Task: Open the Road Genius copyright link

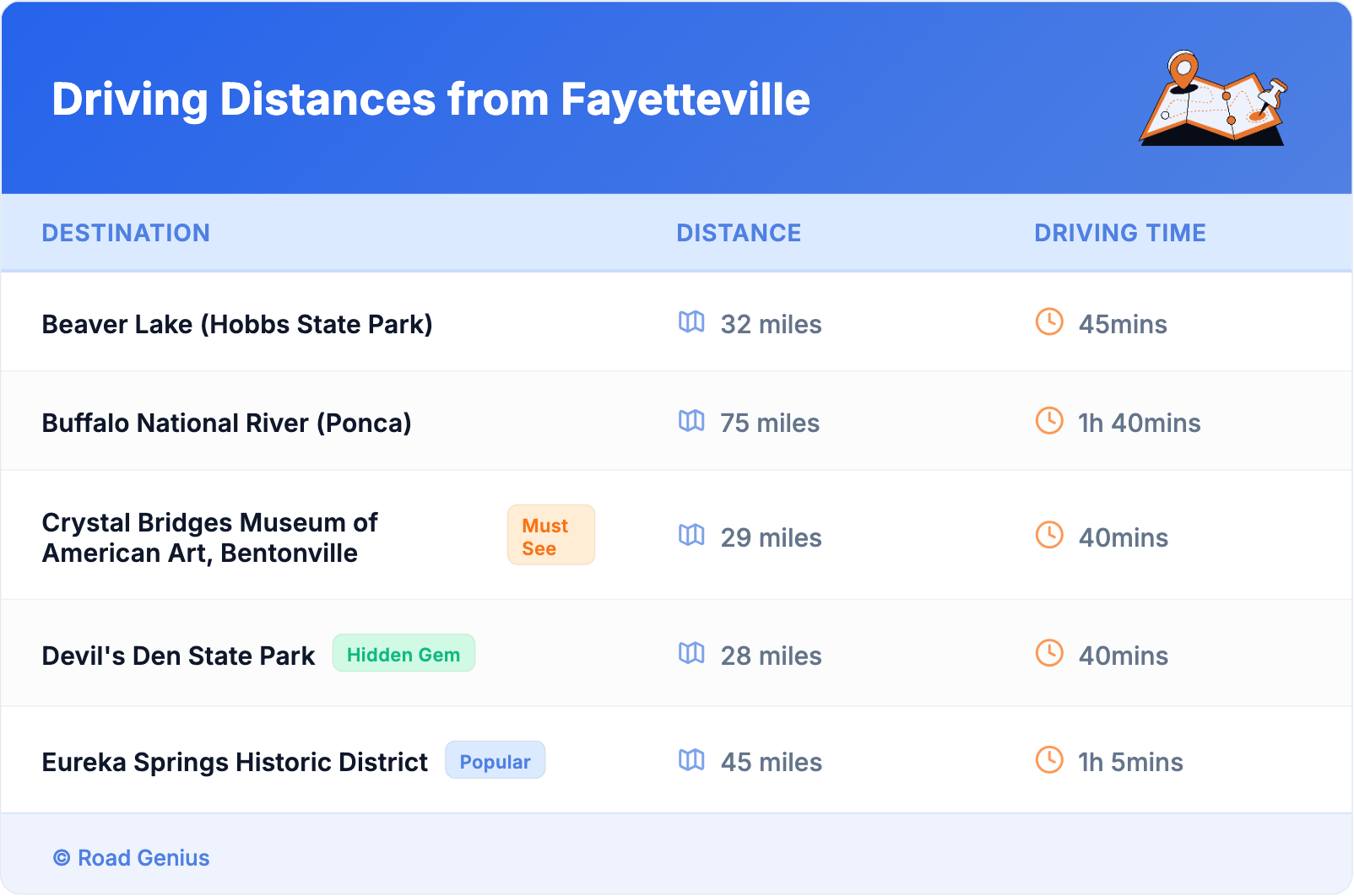Action: pyautogui.click(x=132, y=858)
